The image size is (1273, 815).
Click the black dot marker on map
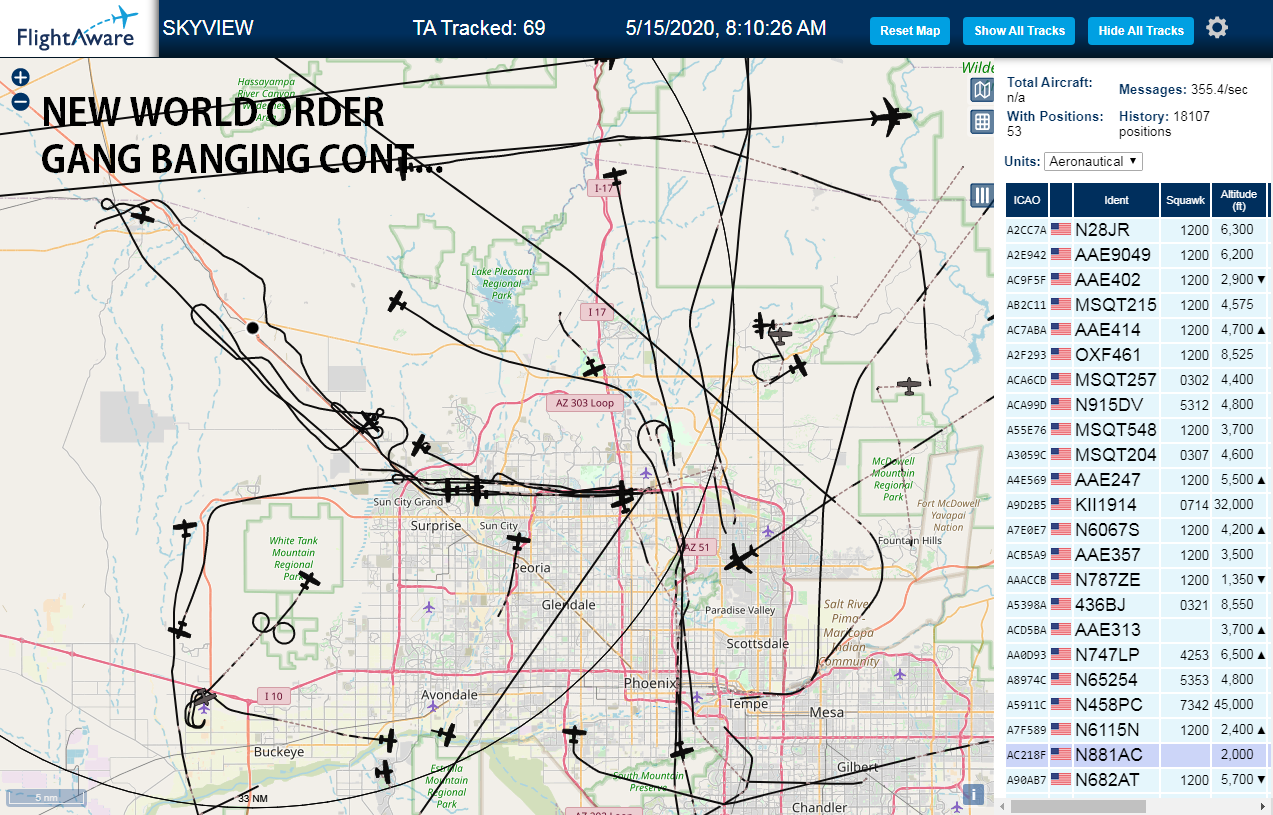[253, 327]
